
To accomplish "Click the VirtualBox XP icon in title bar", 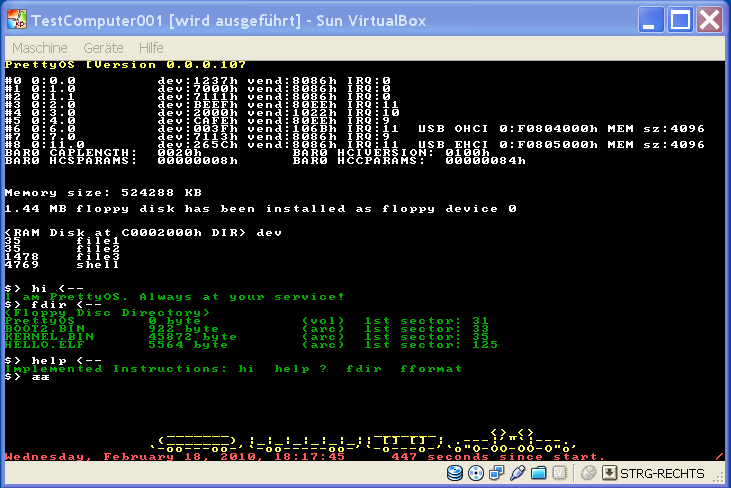I will [x=17, y=20].
